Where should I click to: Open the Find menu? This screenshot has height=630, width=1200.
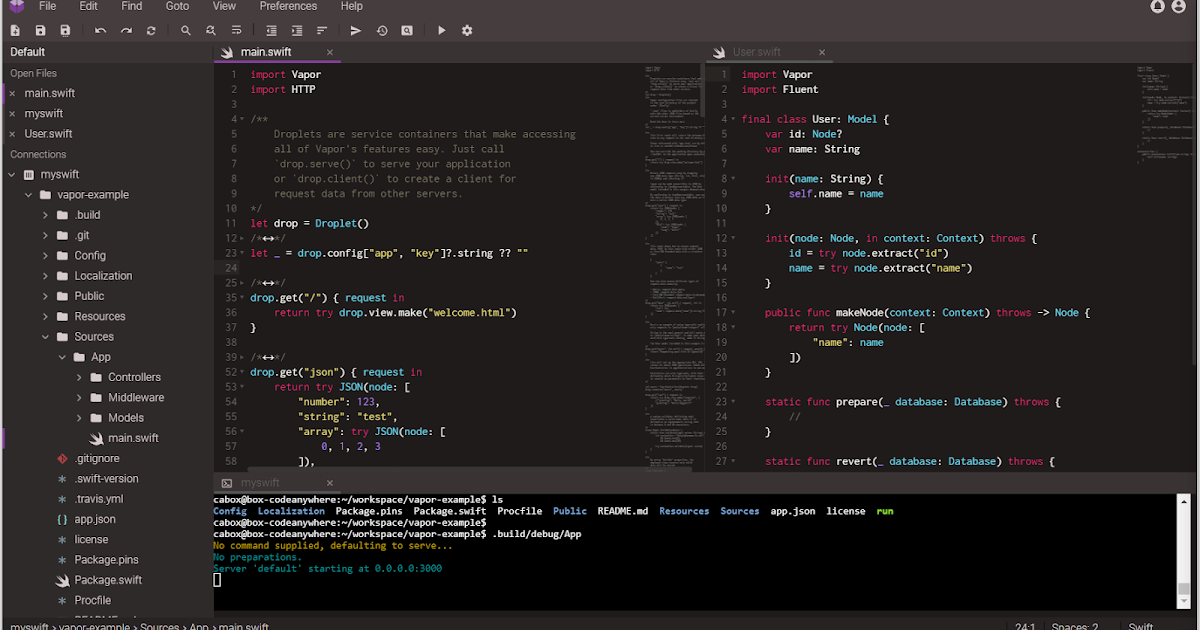point(131,6)
